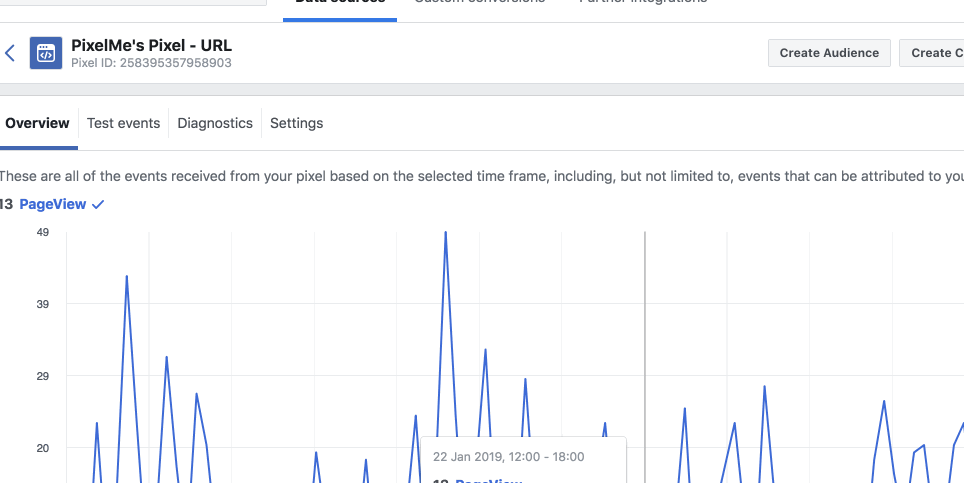Go to the Settings tab
This screenshot has width=964, height=483.
(296, 123)
